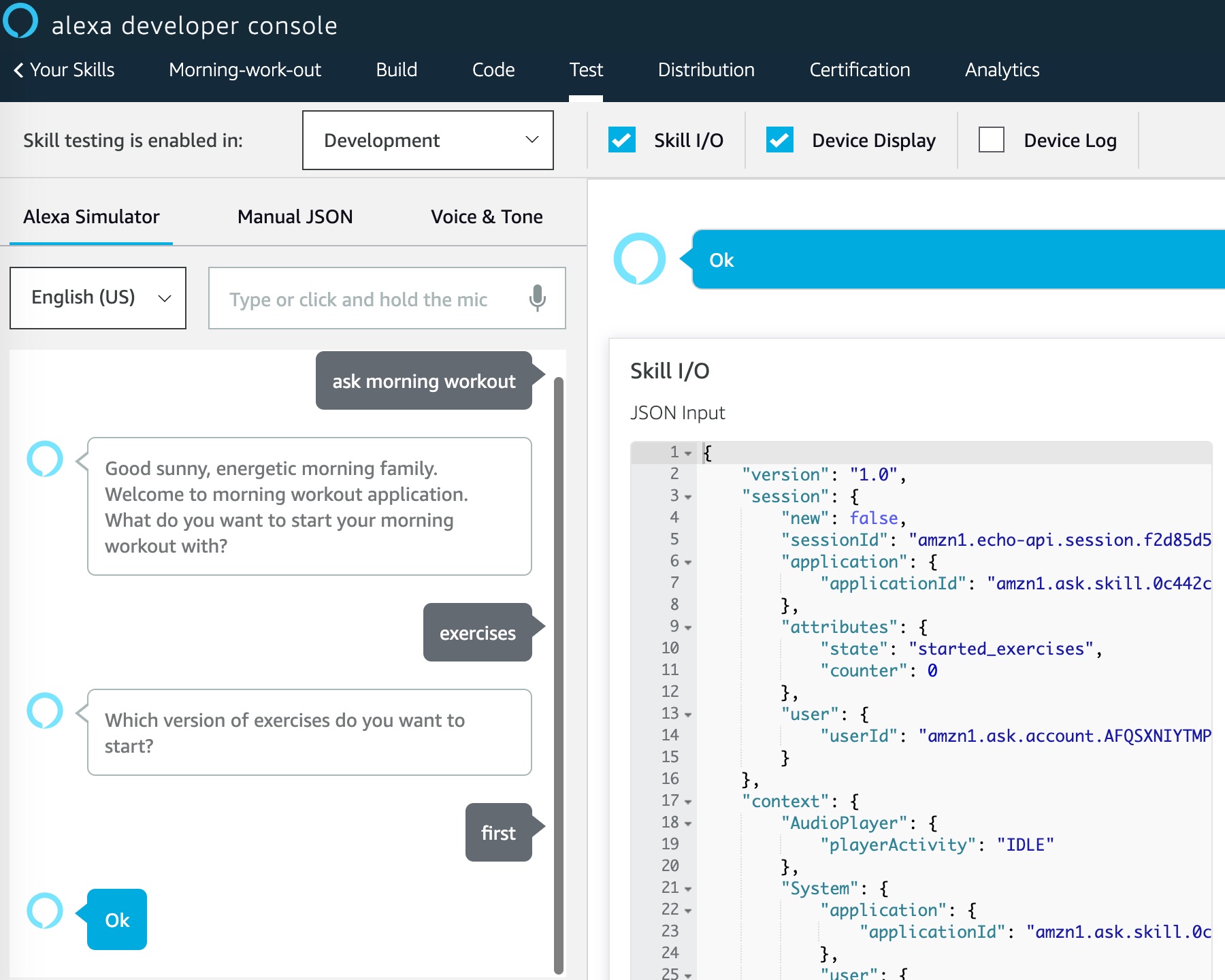This screenshot has height=980, width=1225.
Task: Open the Voice & Tone tab
Action: 487,216
